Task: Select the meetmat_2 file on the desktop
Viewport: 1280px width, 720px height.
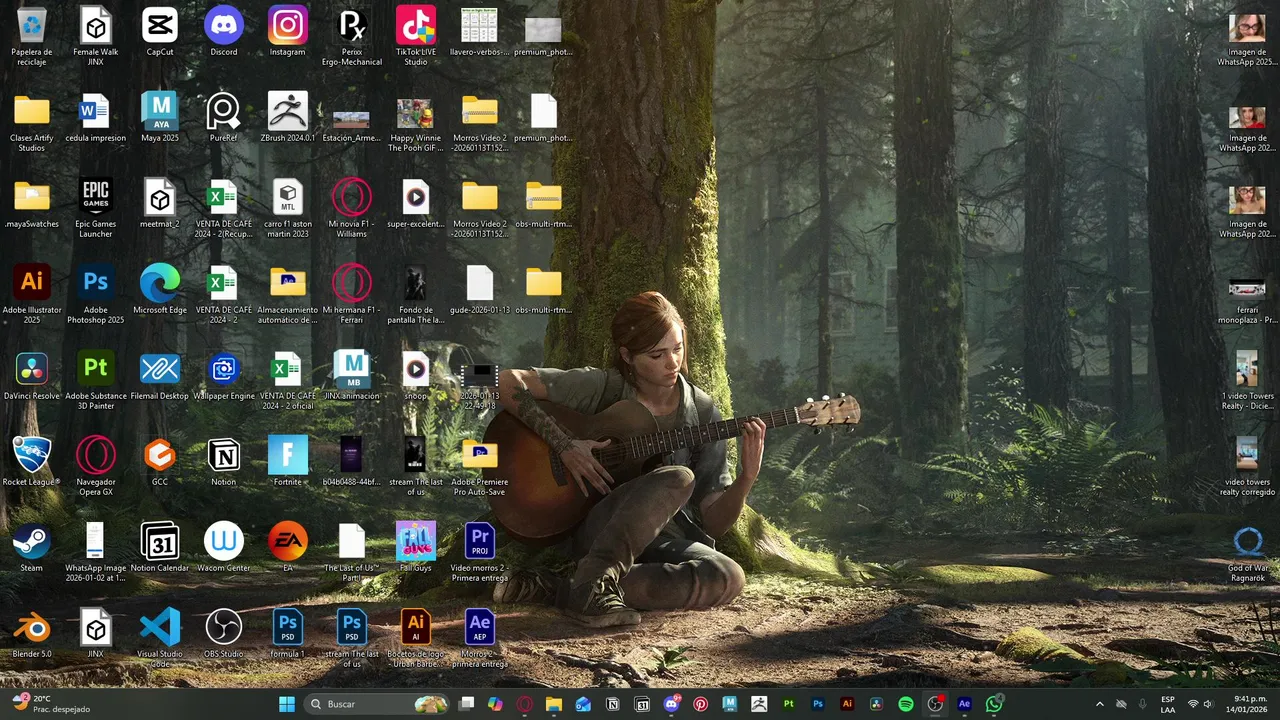Action: coord(160,204)
